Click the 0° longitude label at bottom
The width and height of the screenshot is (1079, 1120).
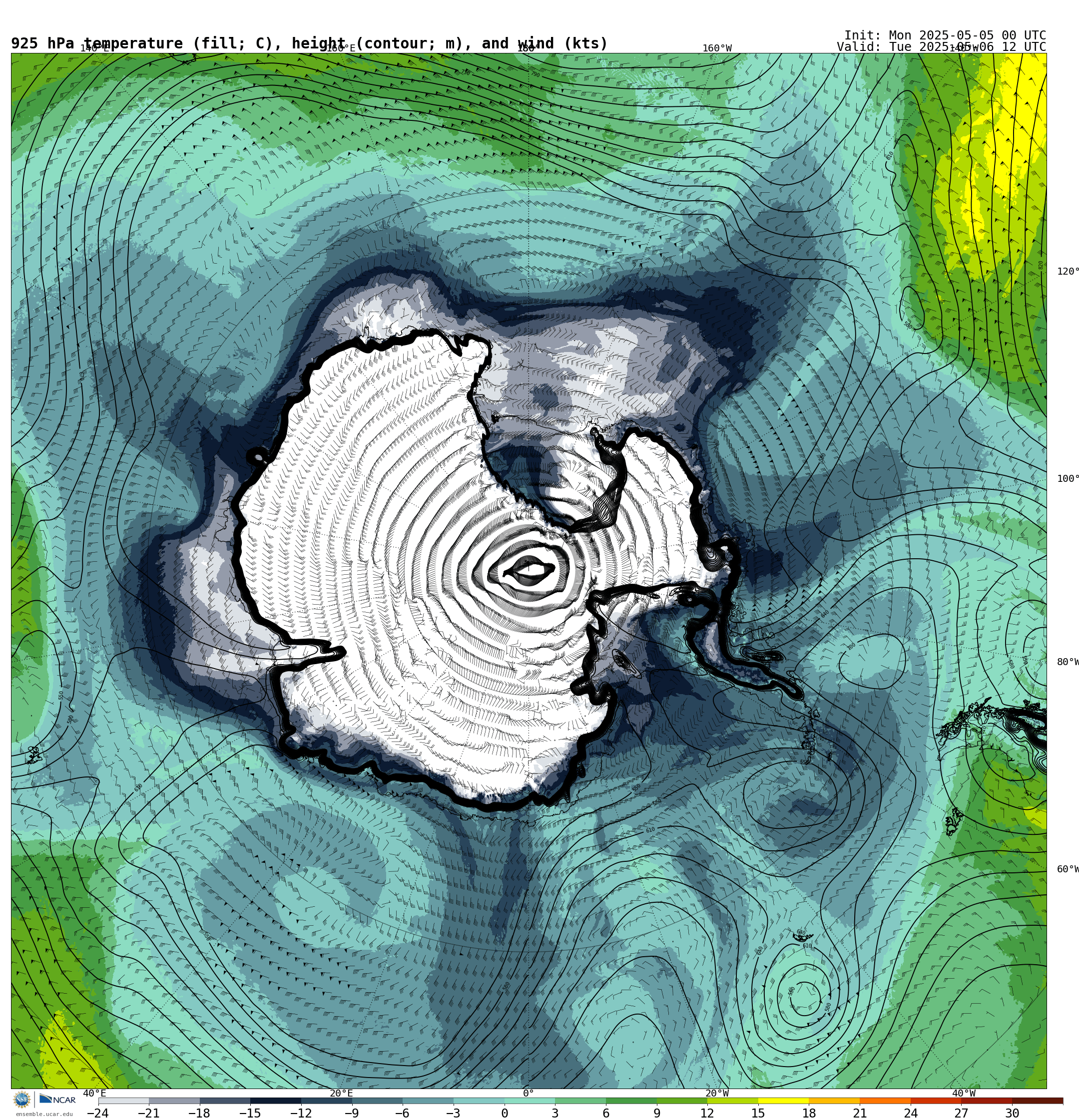(529, 1093)
